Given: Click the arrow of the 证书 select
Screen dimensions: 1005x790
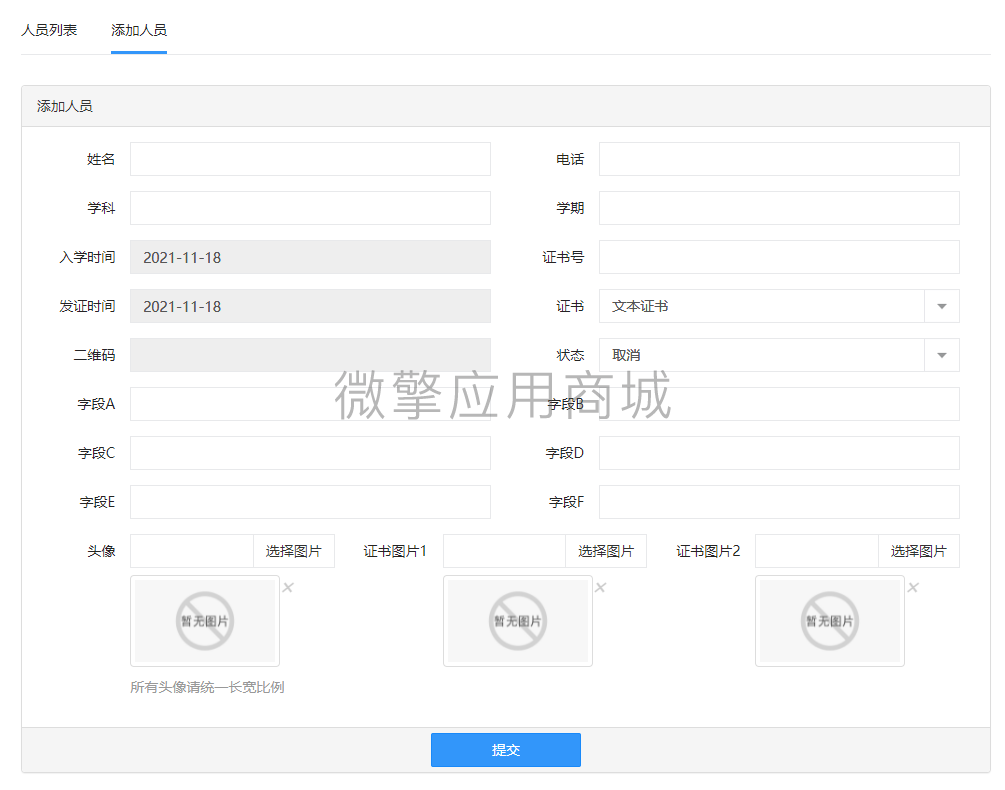Looking at the screenshot, I should pyautogui.click(x=942, y=306).
